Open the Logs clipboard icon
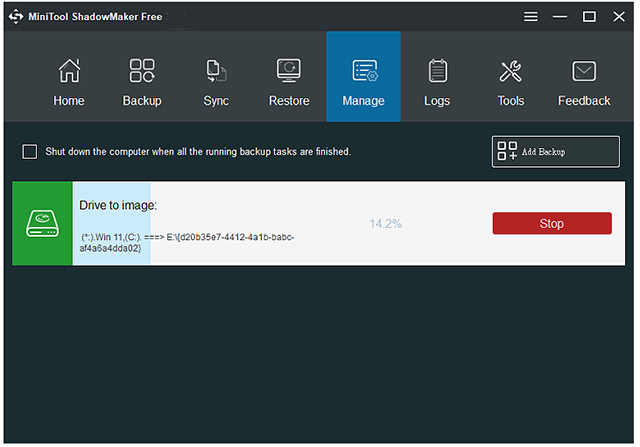640x447 pixels. click(x=437, y=72)
